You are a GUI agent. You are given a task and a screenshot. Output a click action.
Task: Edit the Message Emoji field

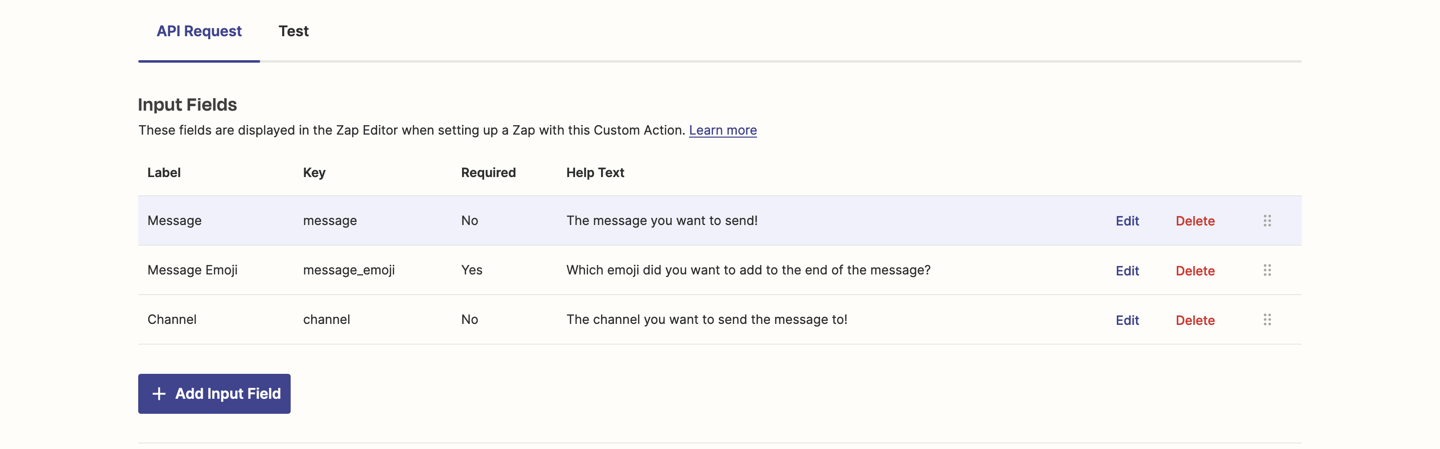1127,271
